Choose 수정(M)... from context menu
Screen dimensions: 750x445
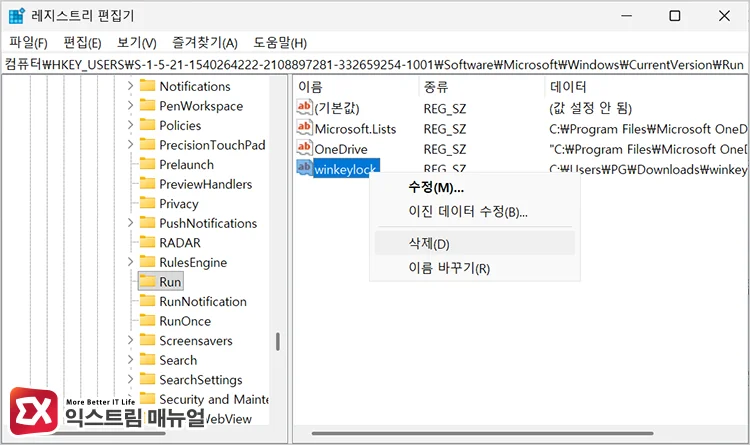tap(474, 187)
